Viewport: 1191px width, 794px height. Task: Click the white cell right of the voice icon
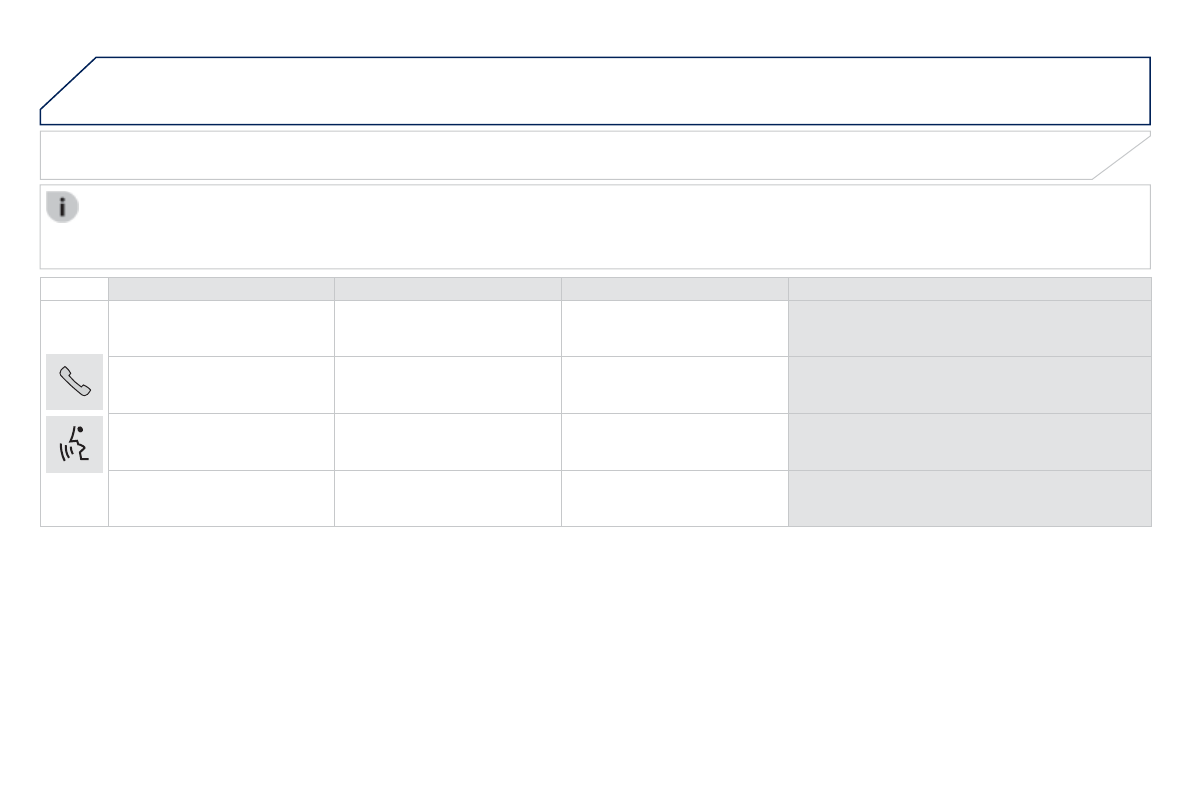pyautogui.click(x=221, y=442)
